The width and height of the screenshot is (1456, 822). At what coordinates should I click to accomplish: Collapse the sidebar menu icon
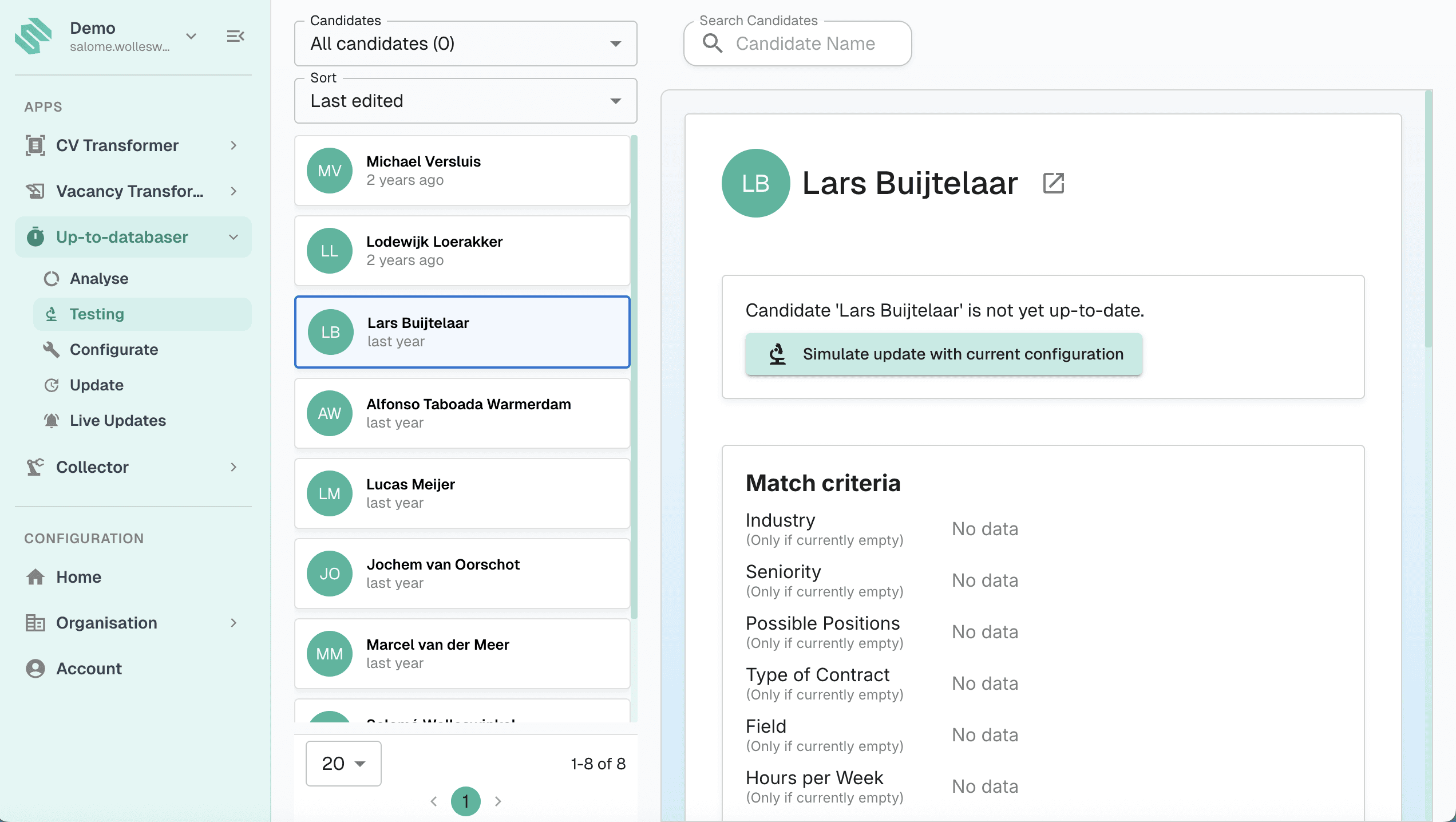coord(235,37)
